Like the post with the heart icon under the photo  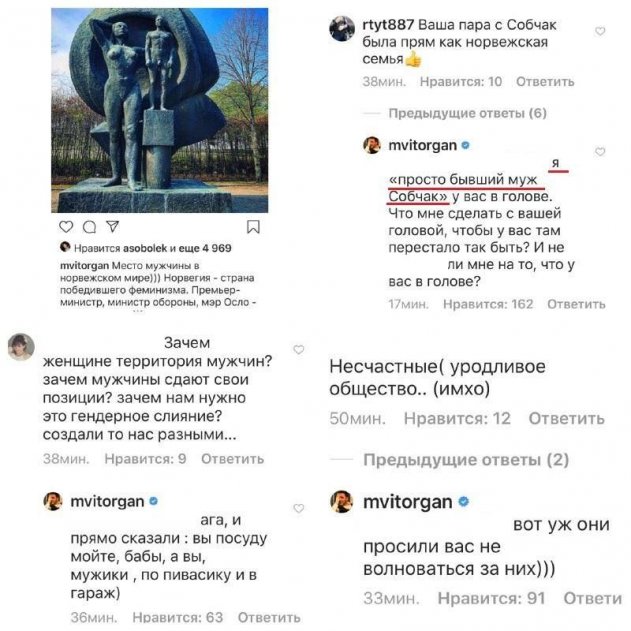point(66,227)
